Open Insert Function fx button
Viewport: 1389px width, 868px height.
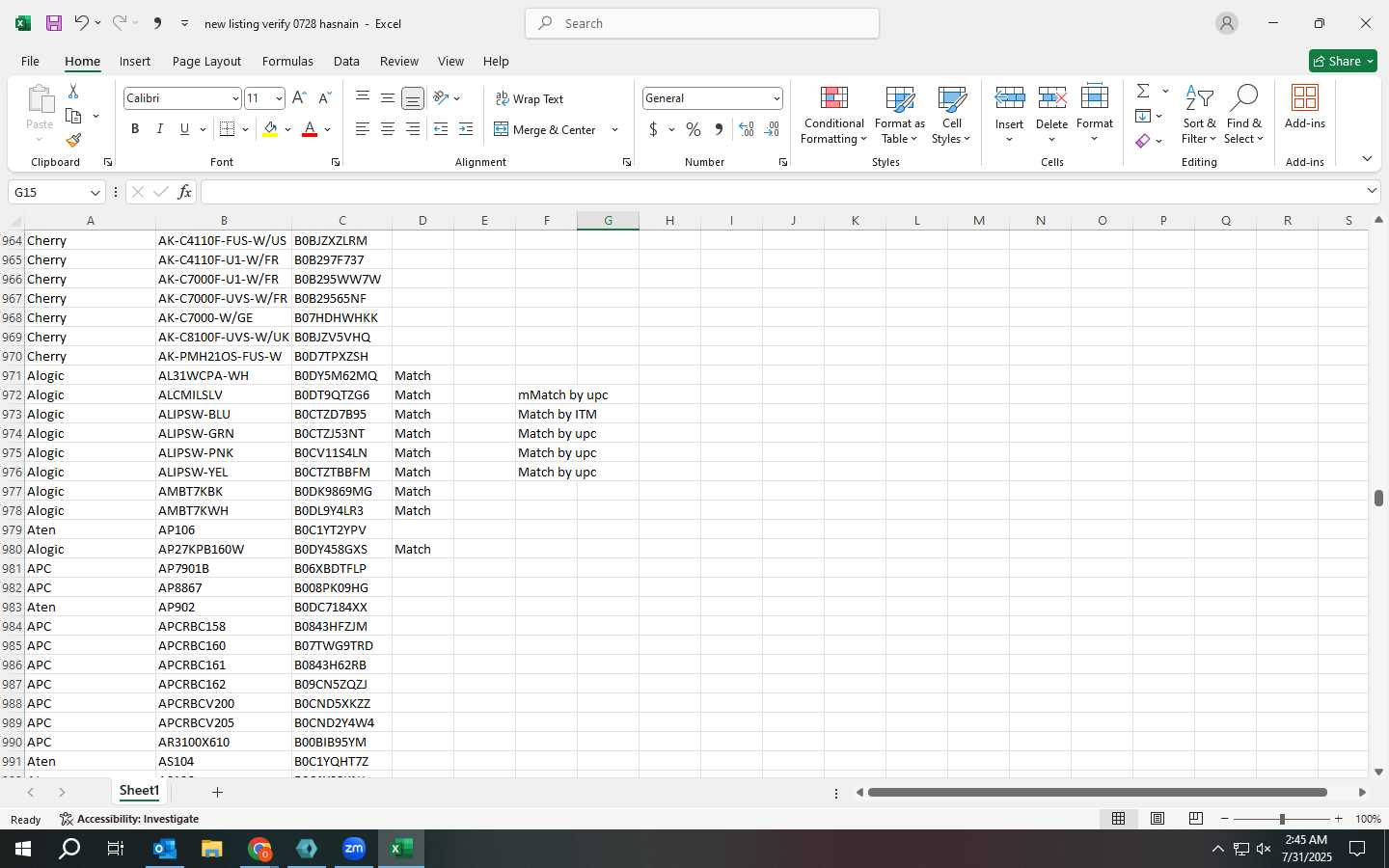(184, 192)
